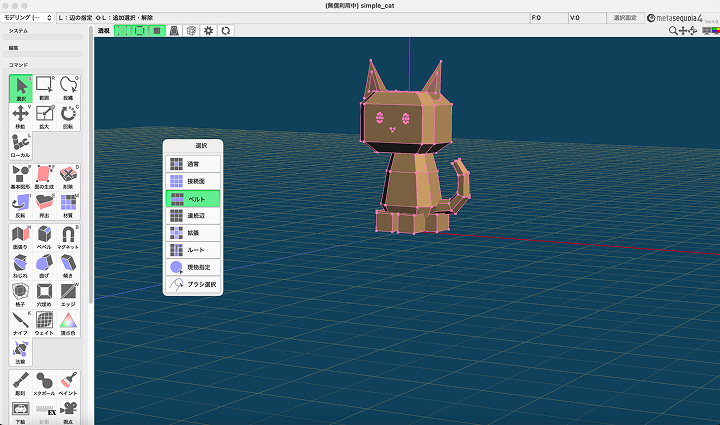Pick the 傾き (Skew) tool
Viewport: 720px width, 425px height.
(68, 266)
